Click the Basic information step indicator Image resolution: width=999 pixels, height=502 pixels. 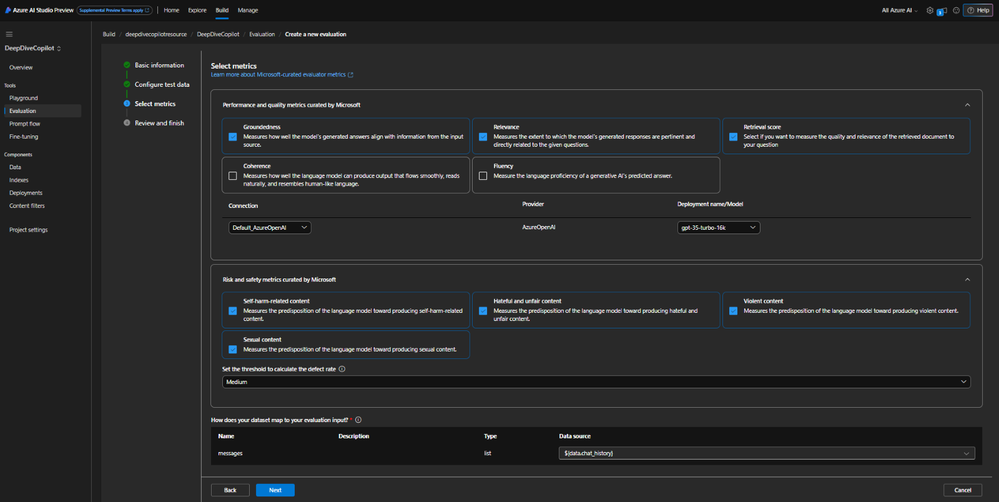point(127,65)
